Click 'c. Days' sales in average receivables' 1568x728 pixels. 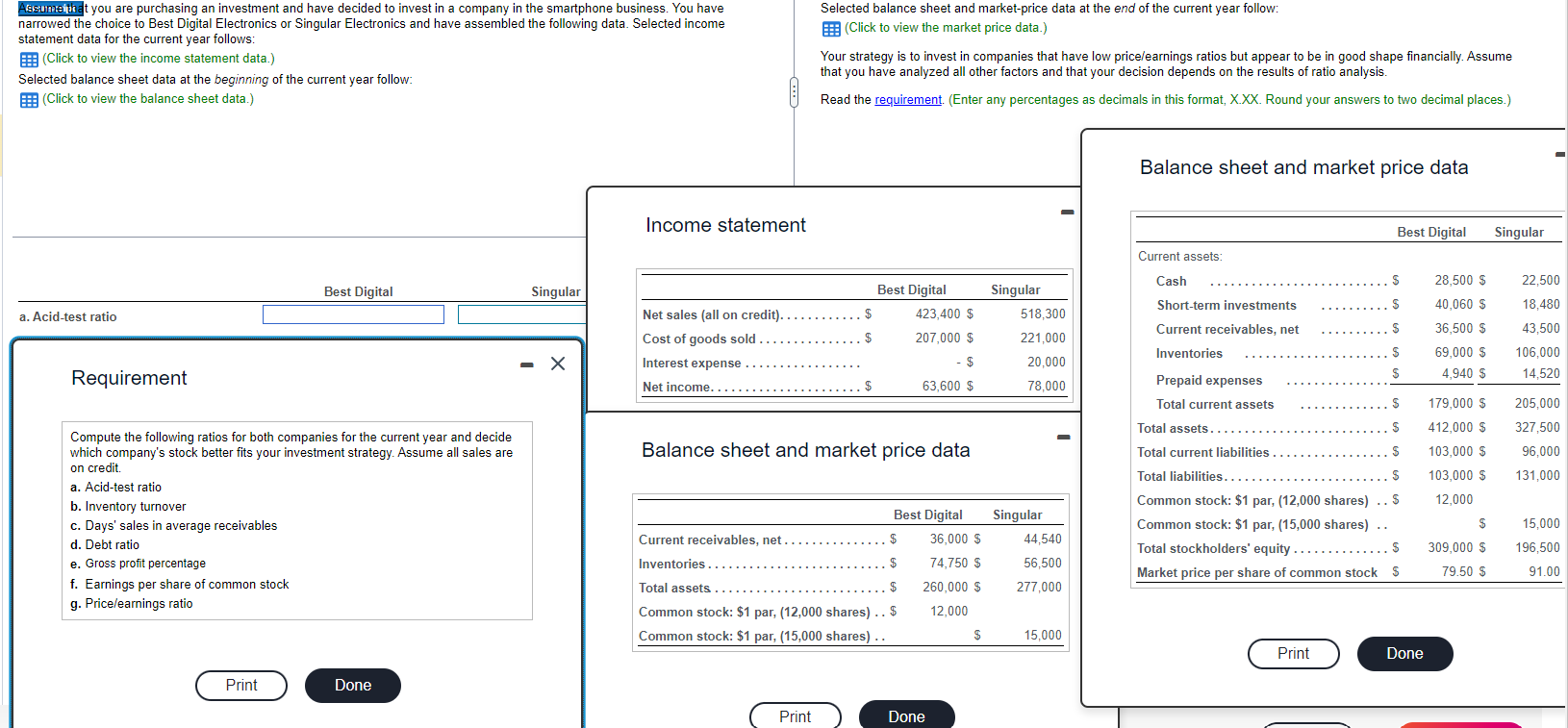coord(173,526)
